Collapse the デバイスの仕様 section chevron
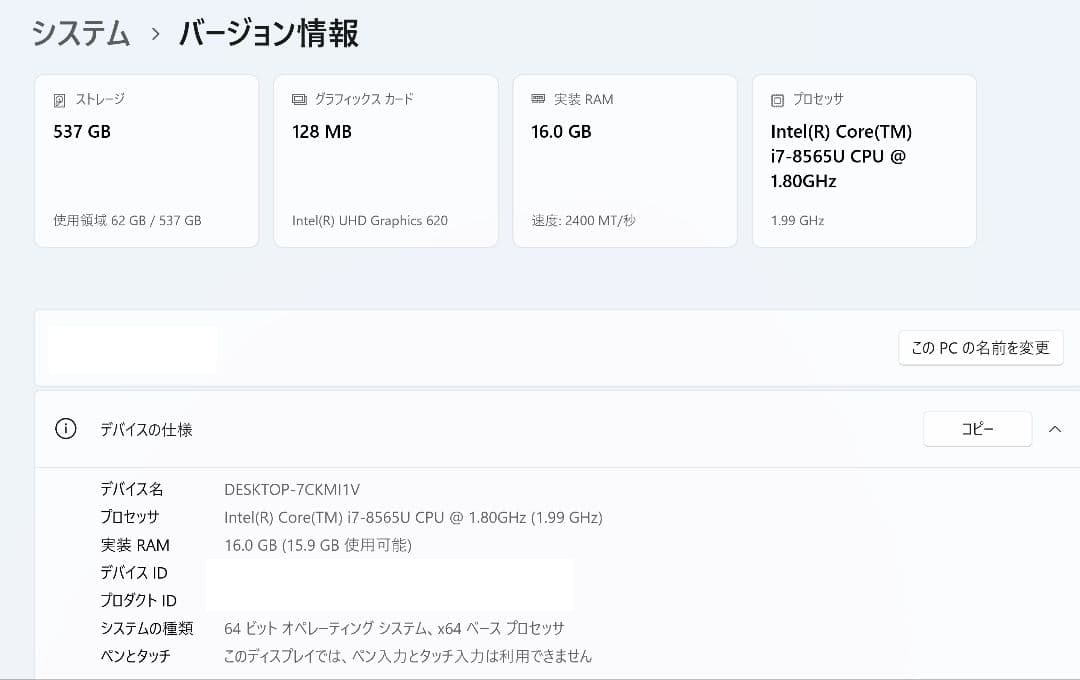This screenshot has height=680, width=1080. 1055,428
